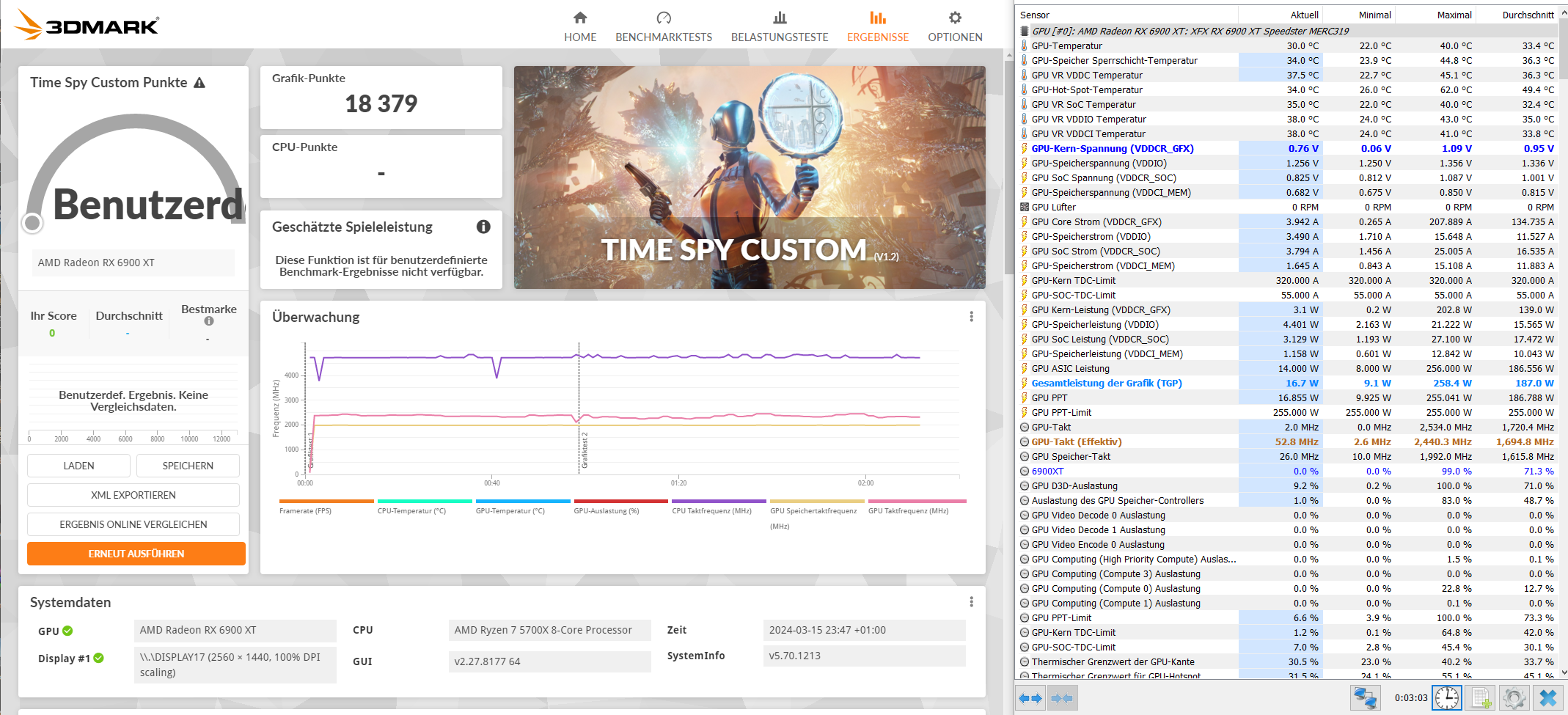Image resolution: width=1568 pixels, height=715 pixels.
Task: Select the GPU-Takt (Effektiv) row
Action: [x=1286, y=441]
